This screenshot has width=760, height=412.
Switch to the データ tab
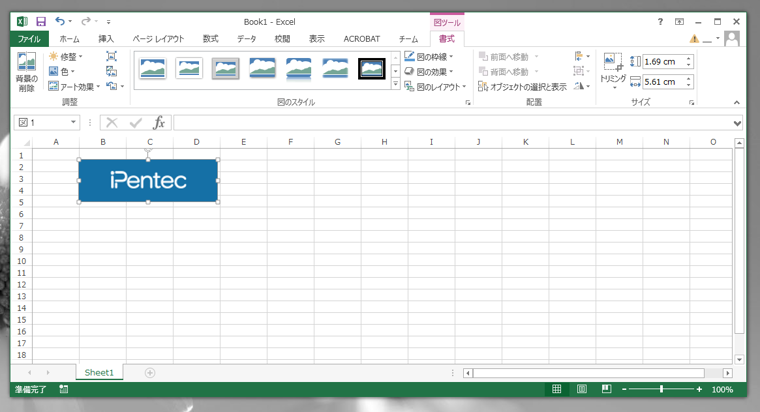(x=247, y=39)
